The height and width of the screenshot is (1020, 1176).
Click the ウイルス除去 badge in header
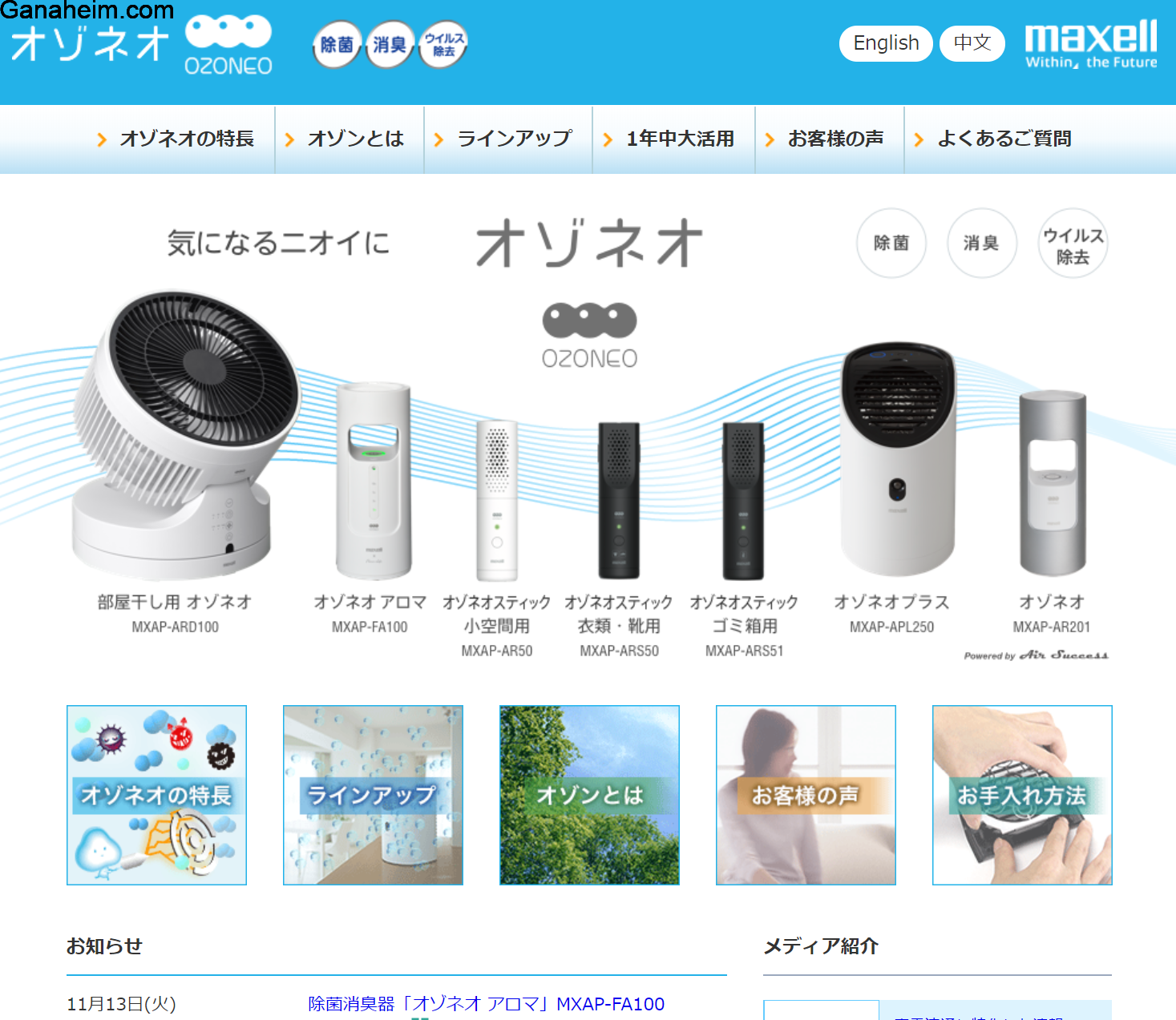[x=443, y=45]
